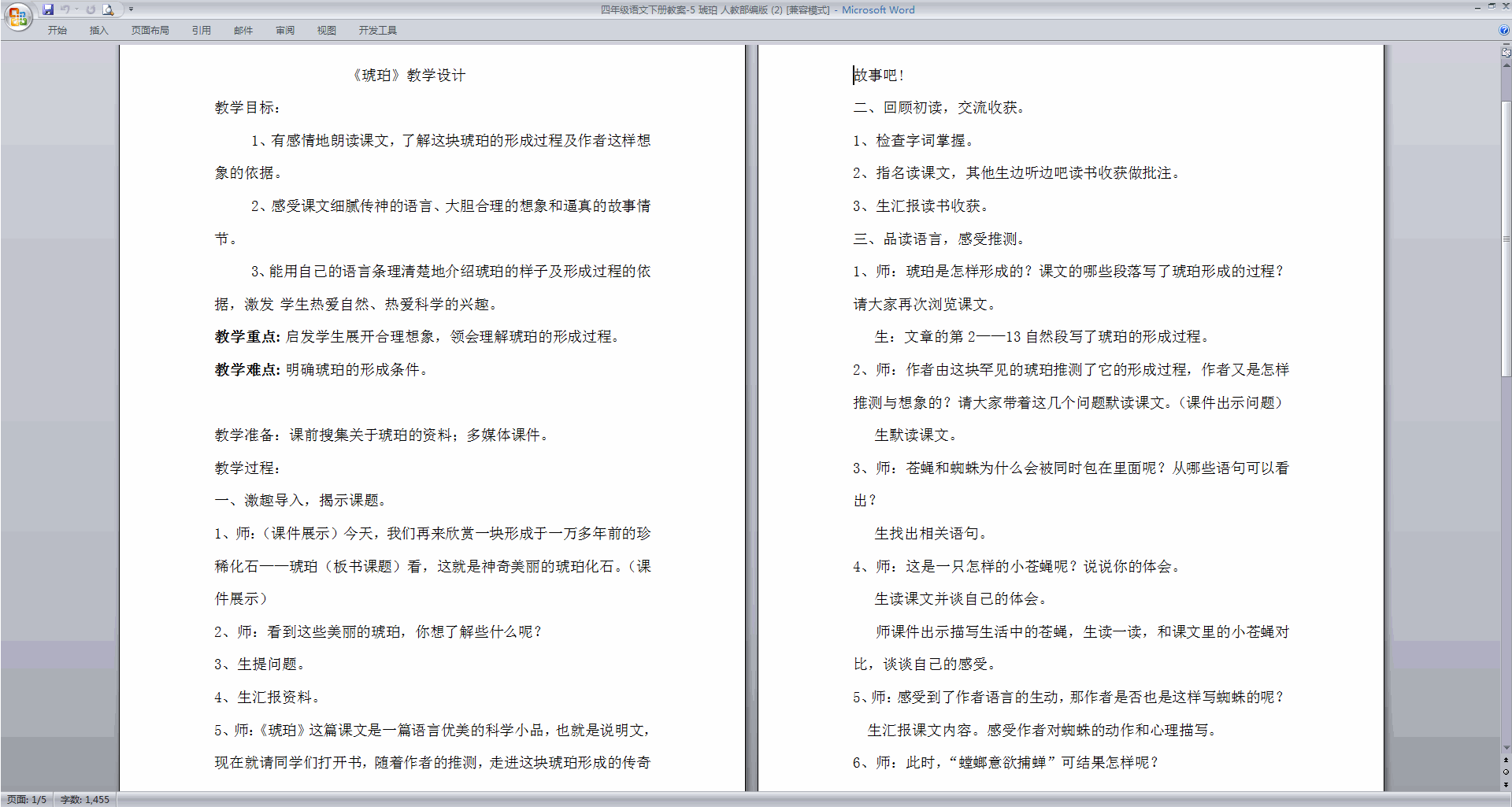Click the Save icon in Quick Access
This screenshot has width=1512, height=807.
(48, 9)
